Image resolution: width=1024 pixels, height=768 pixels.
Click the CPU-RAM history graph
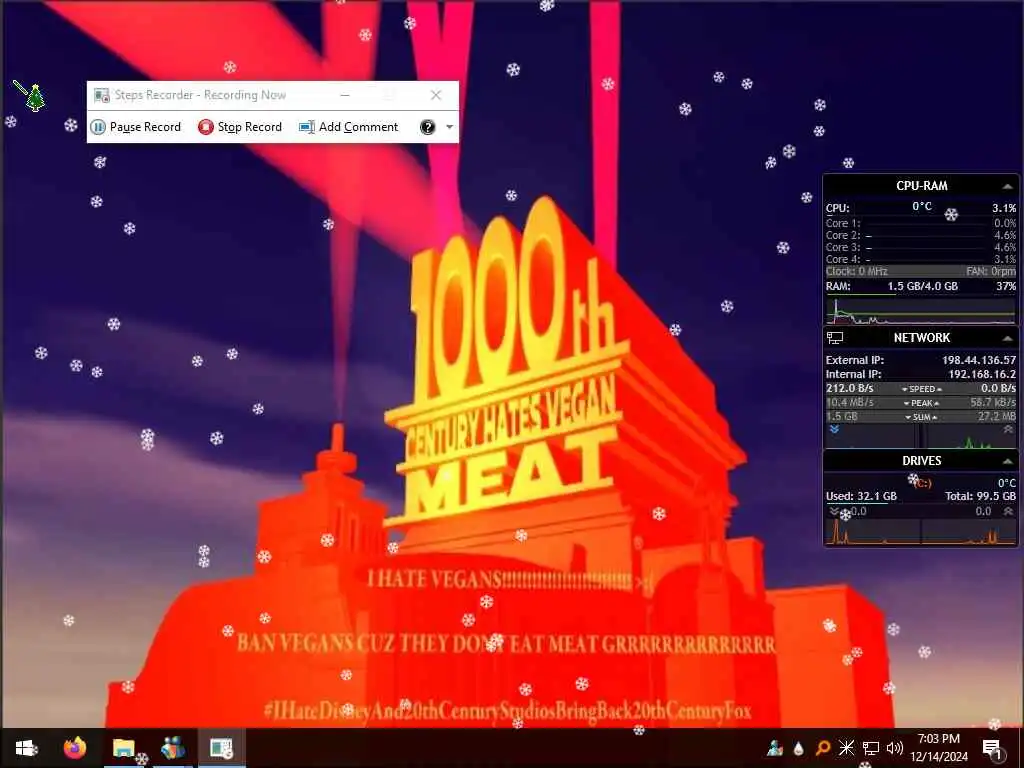point(921,311)
